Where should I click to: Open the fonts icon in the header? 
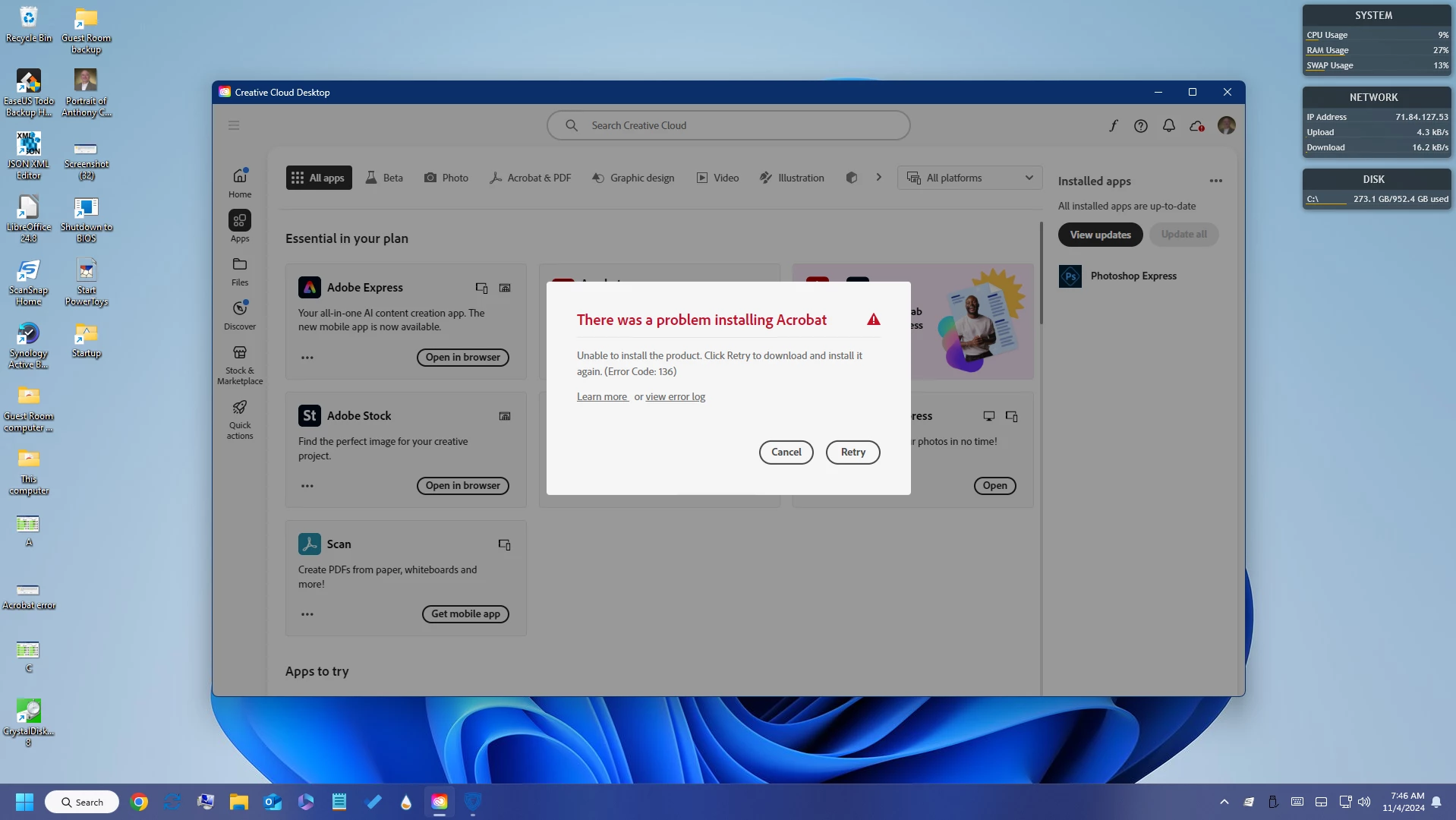[x=1113, y=125]
